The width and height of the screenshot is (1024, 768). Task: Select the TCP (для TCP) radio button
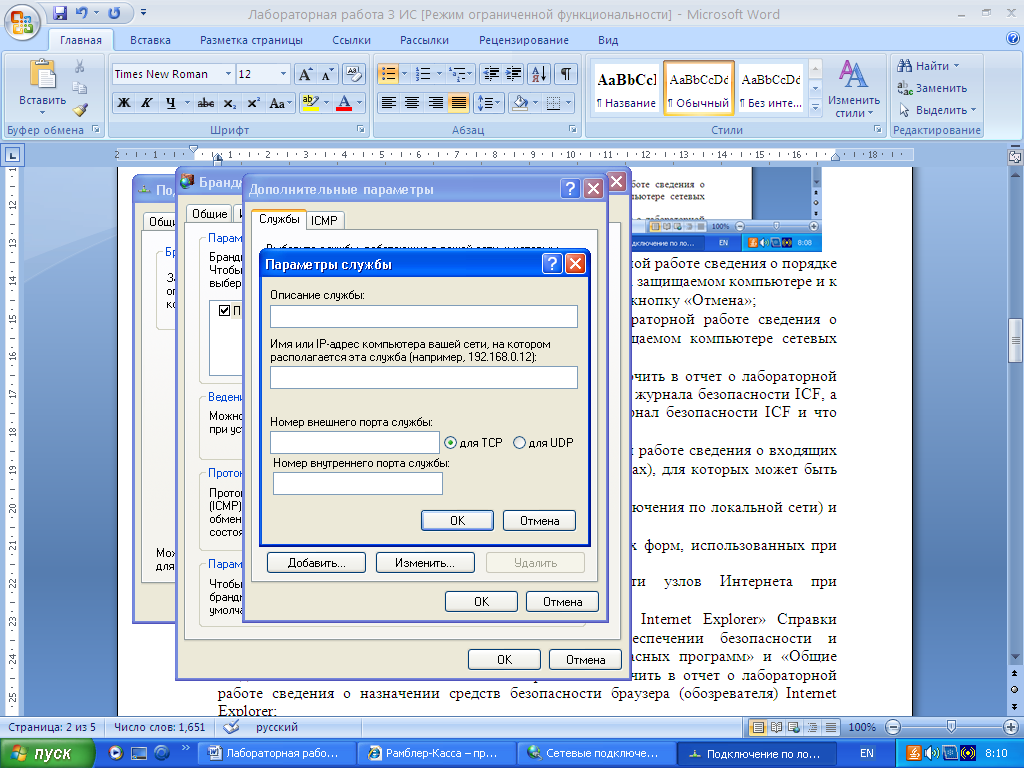click(x=451, y=443)
